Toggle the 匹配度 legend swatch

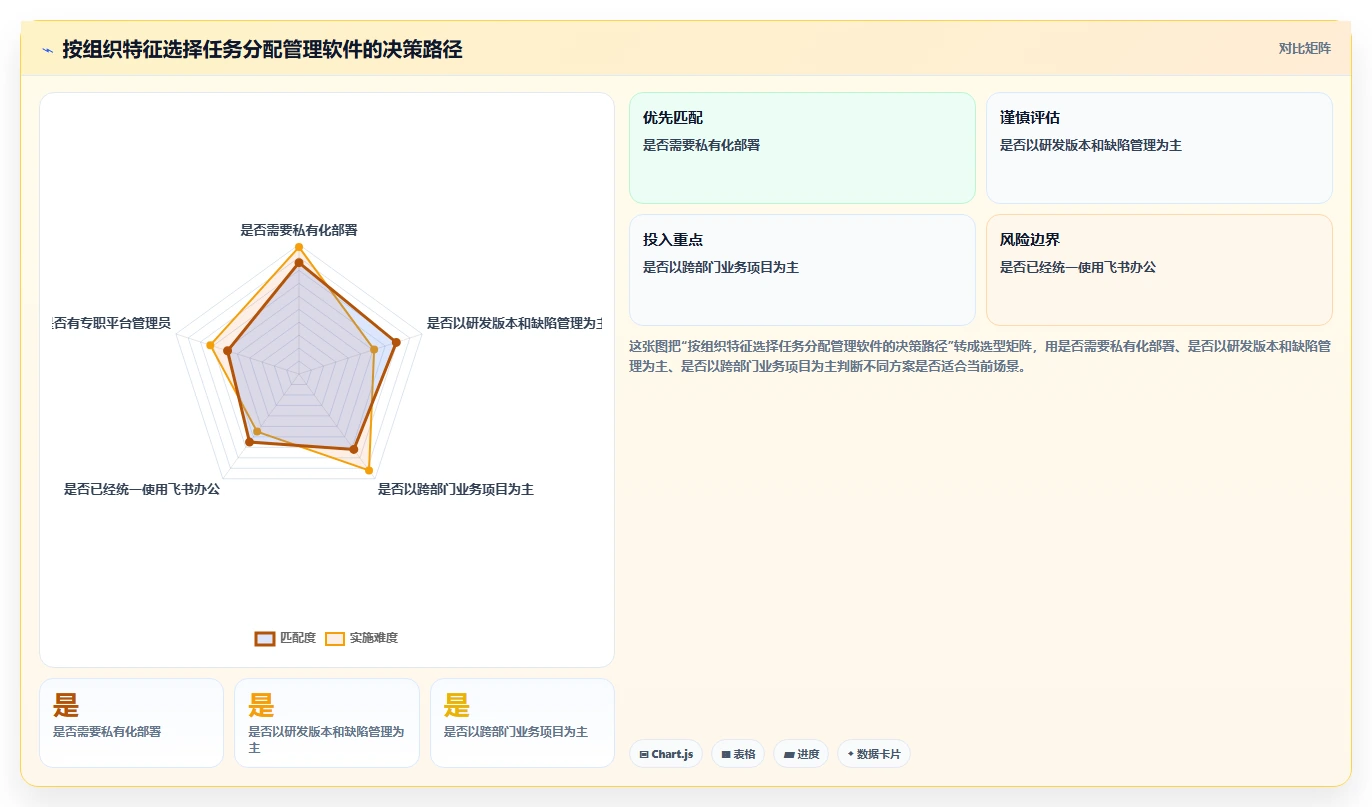[x=265, y=638]
